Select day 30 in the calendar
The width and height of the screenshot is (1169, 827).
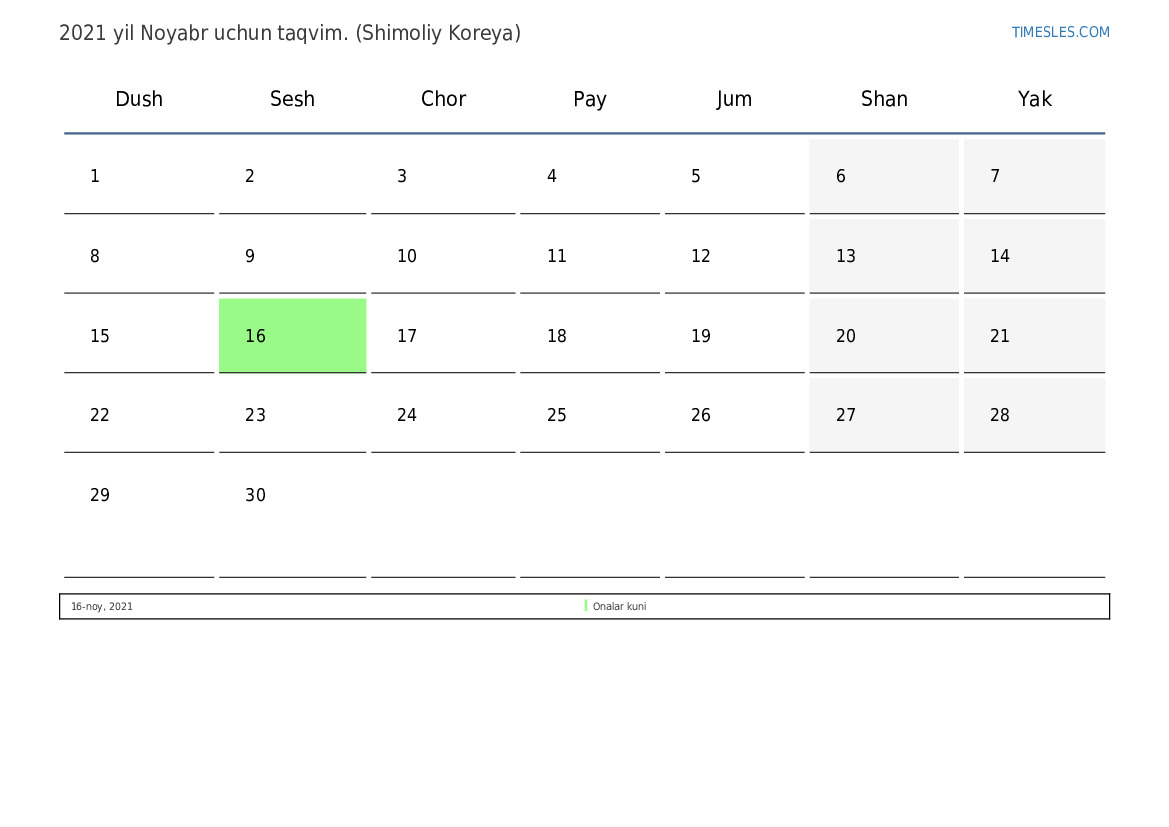(x=292, y=518)
